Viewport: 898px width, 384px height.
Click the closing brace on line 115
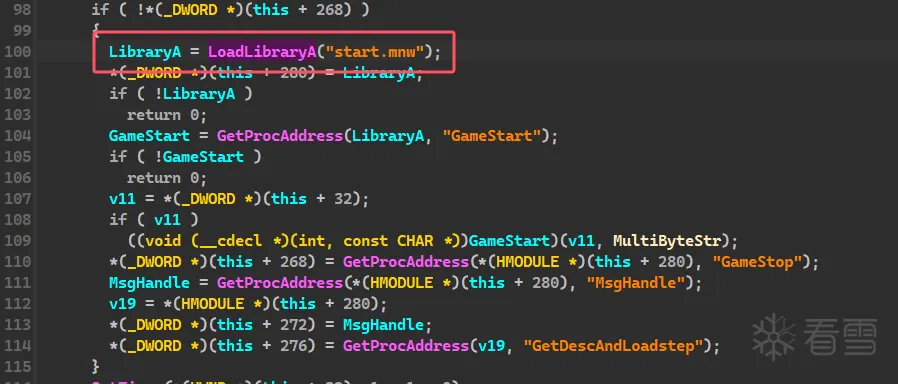tap(96, 366)
